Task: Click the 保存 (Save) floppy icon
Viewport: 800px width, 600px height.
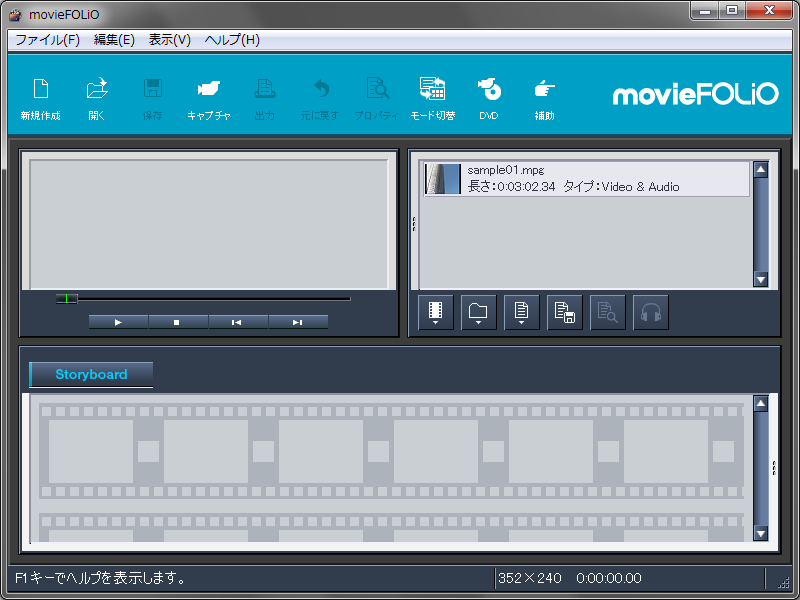Action: pos(153,98)
